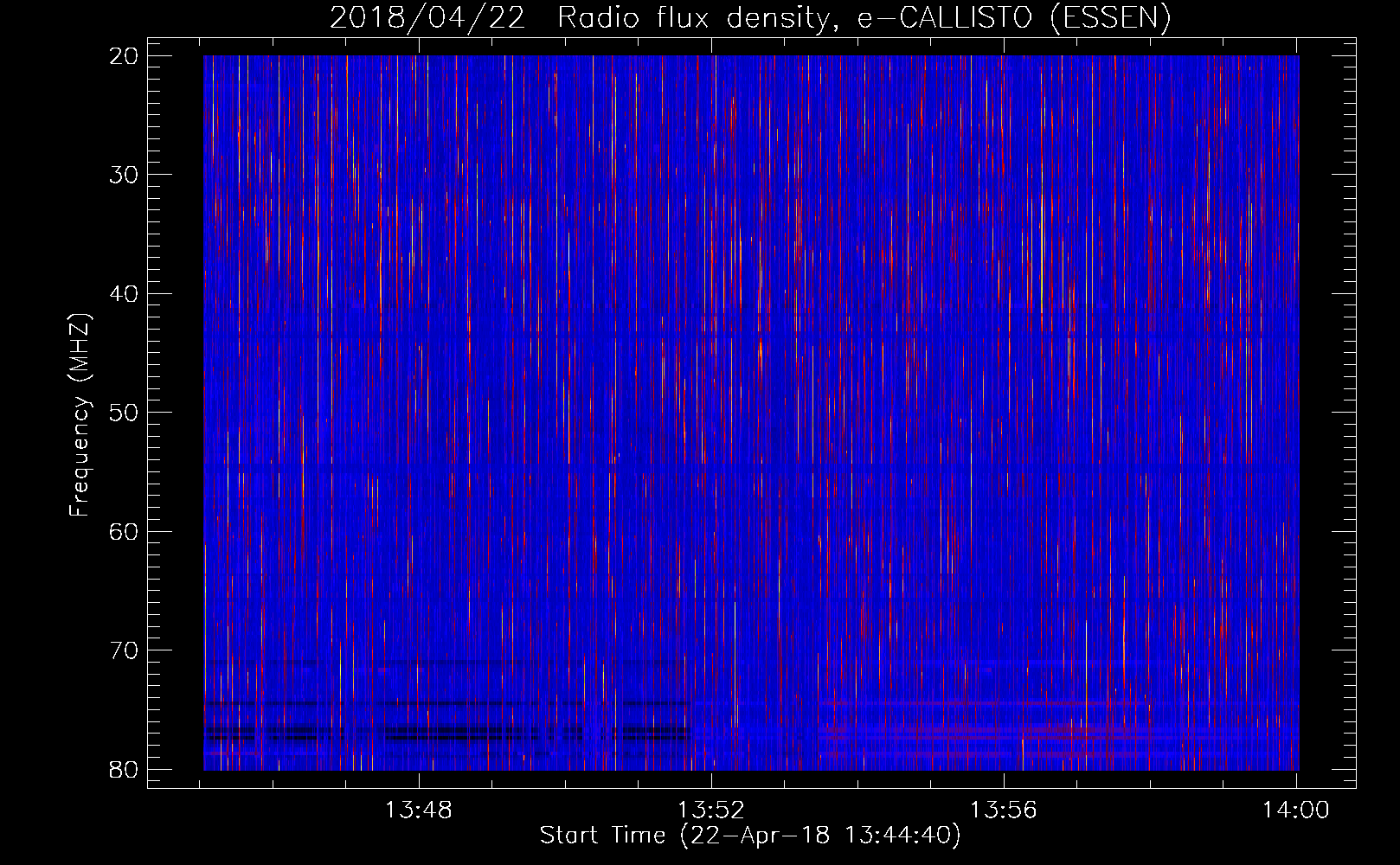Select the 40 frequency tick label
Image resolution: width=1400 pixels, height=865 pixels.
click(124, 294)
